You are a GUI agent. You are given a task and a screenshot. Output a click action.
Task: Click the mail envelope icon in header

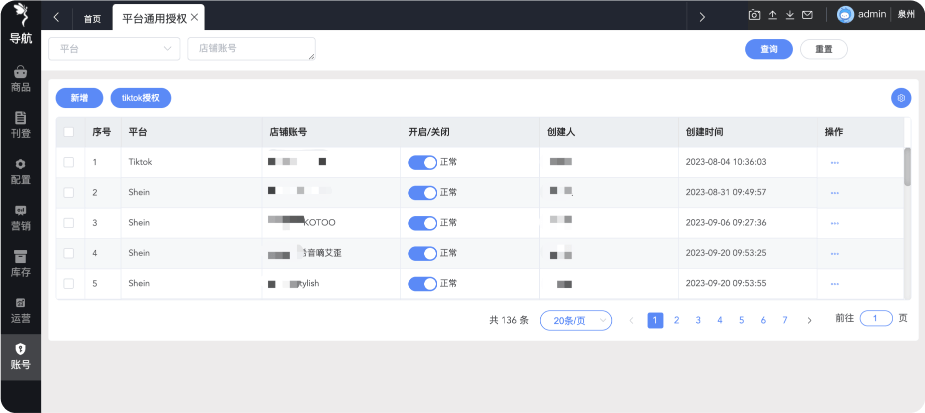[807, 16]
